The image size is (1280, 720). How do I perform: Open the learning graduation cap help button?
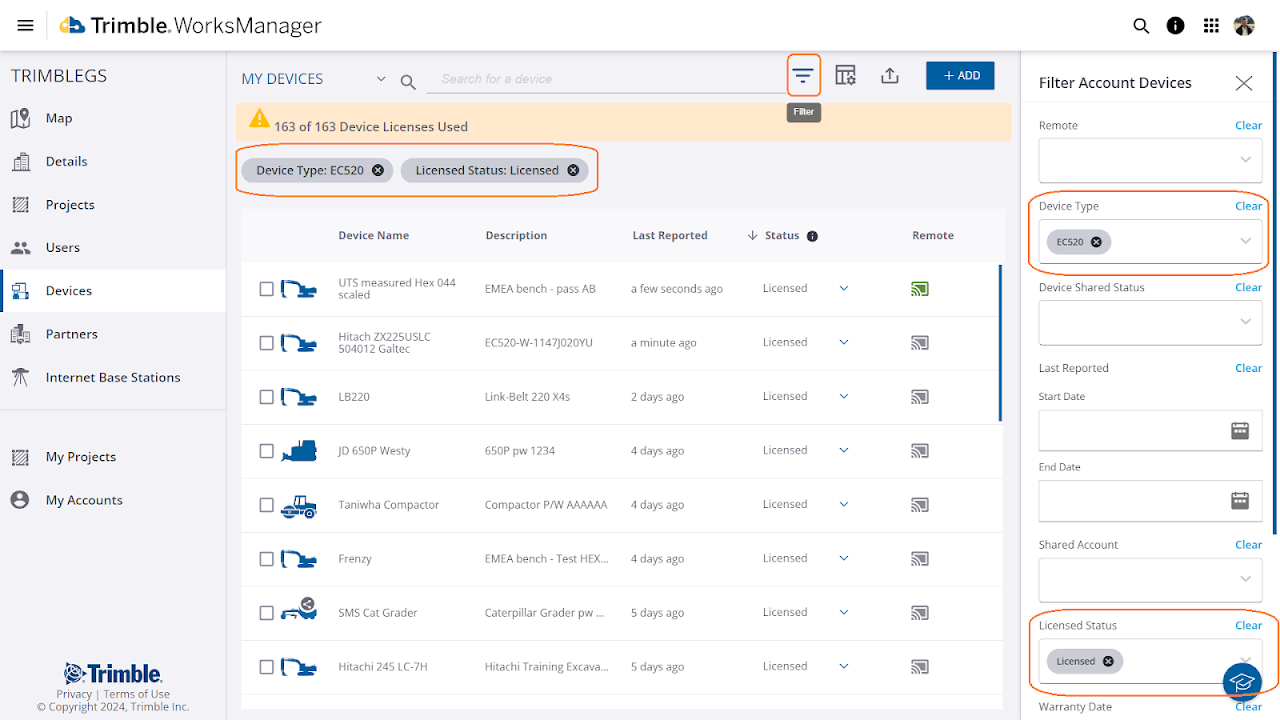tap(1242, 682)
